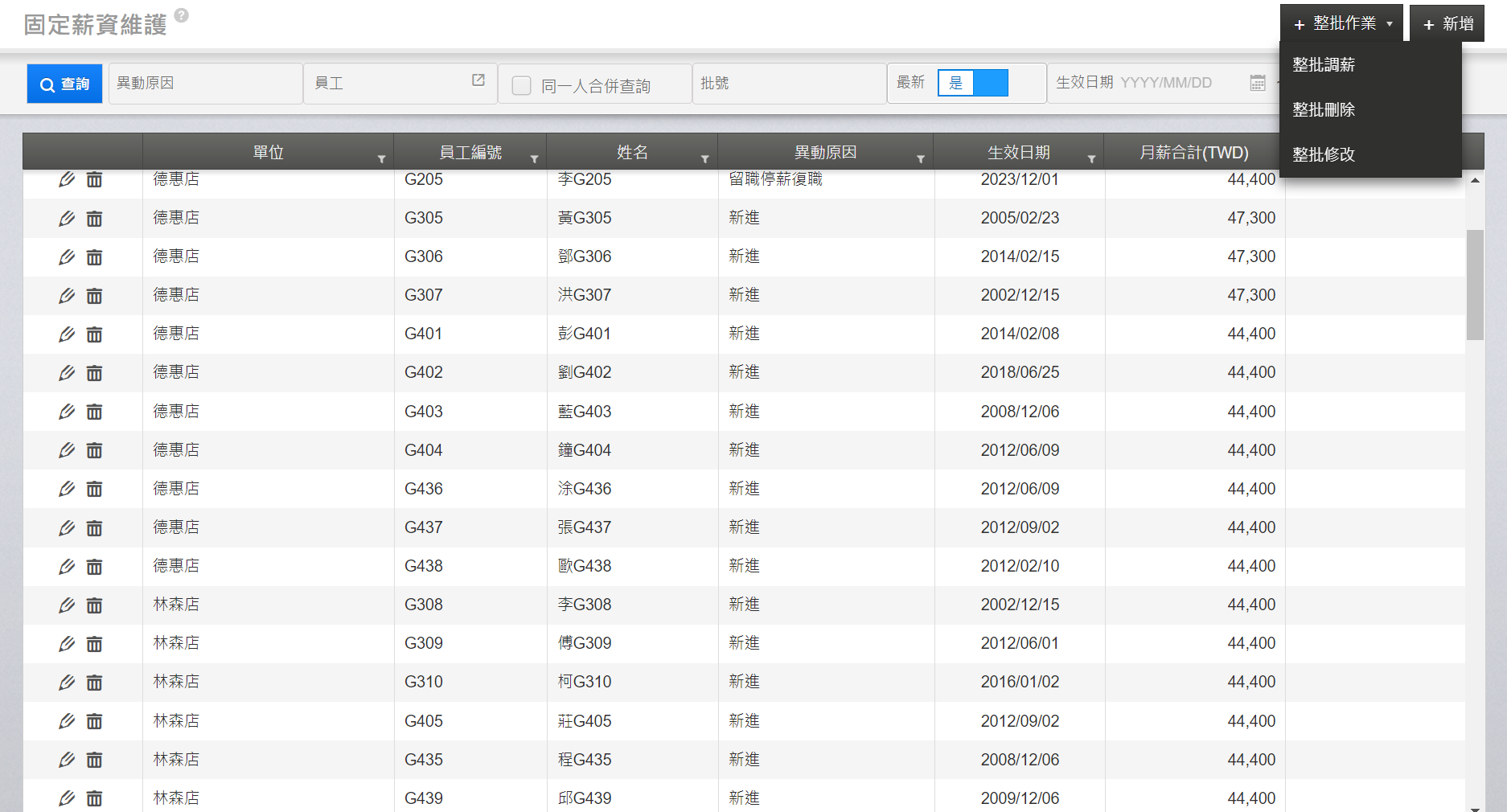
Task: Open the filter dropdown on 異動原因 column
Action: click(x=921, y=159)
